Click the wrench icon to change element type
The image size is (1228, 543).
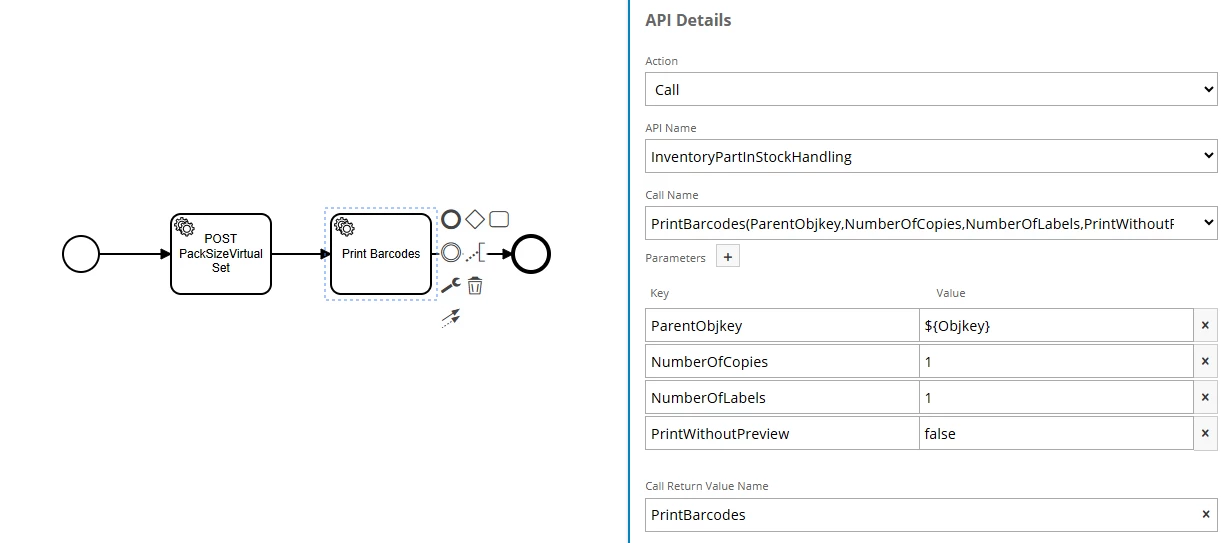(x=451, y=286)
